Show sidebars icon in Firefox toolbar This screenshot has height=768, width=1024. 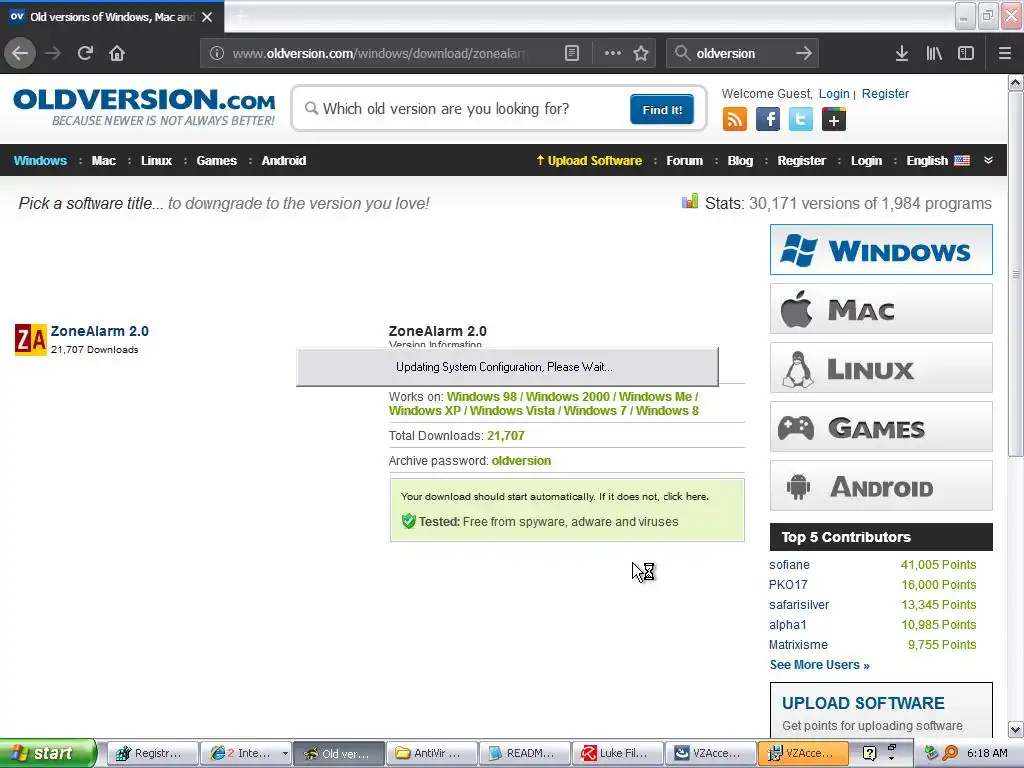coord(966,53)
